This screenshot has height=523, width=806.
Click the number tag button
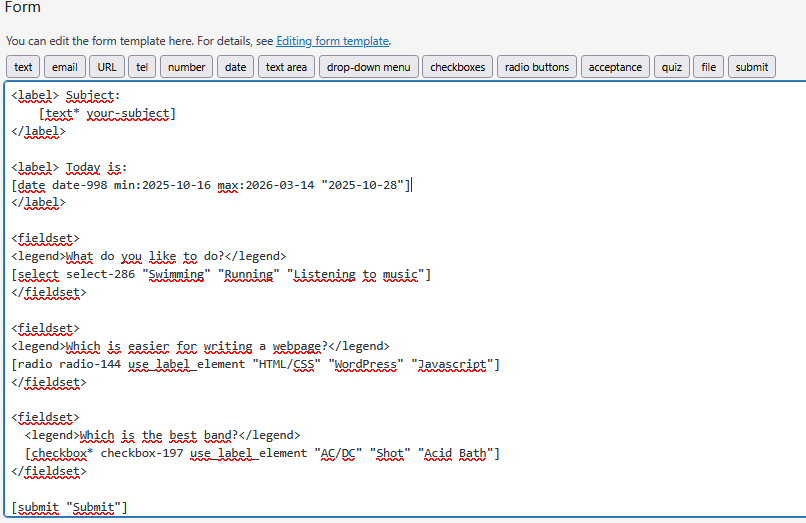(186, 67)
